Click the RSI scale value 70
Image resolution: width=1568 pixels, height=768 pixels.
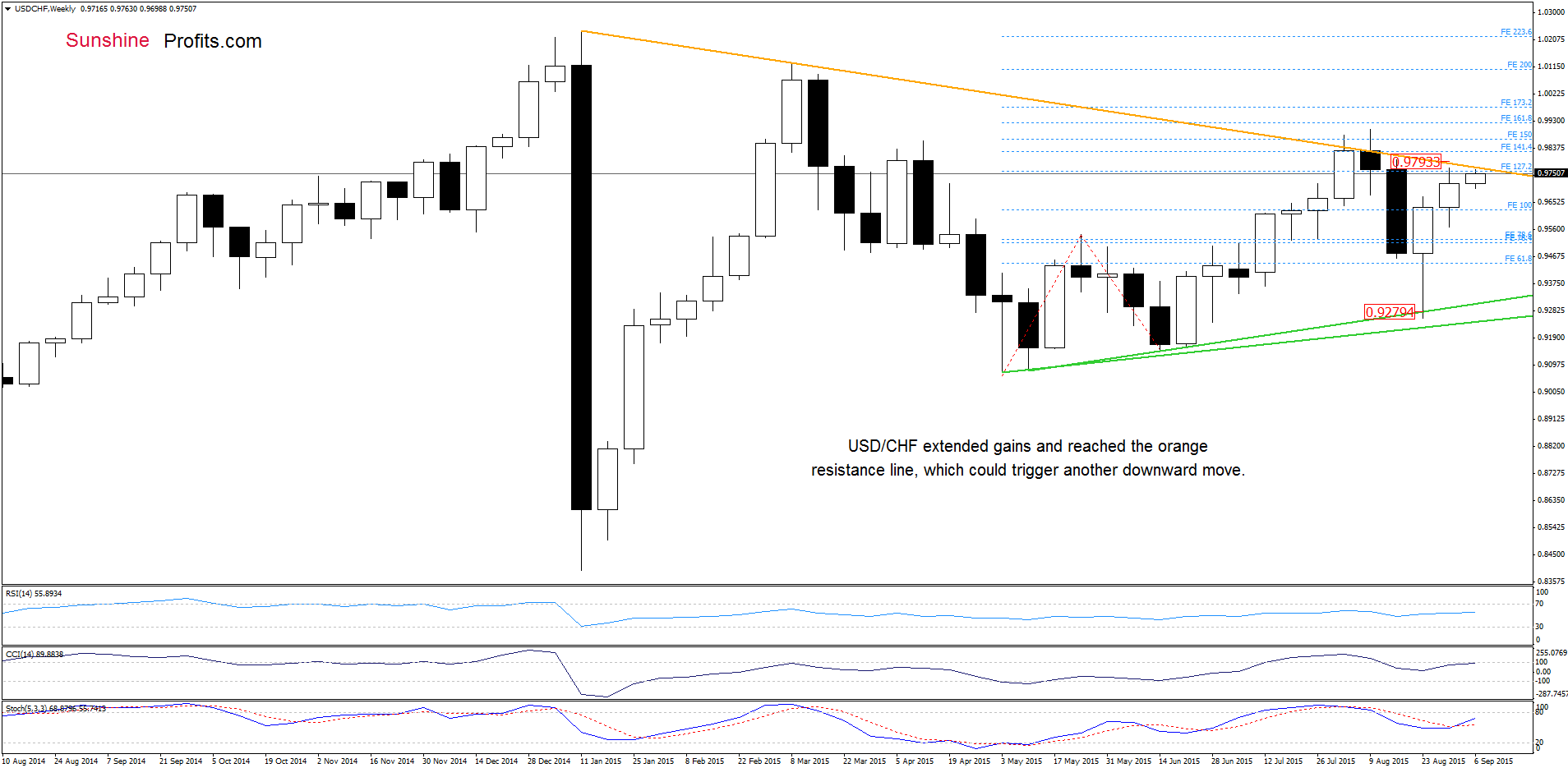[1540, 604]
